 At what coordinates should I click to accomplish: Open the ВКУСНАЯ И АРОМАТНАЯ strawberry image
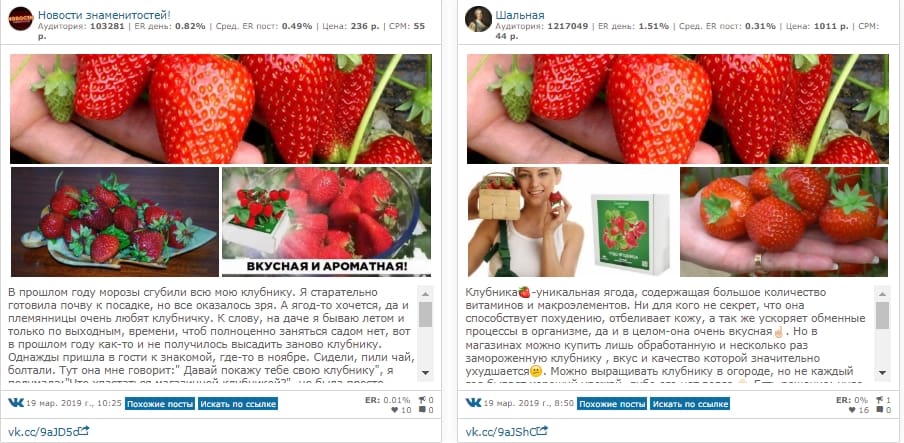point(326,222)
